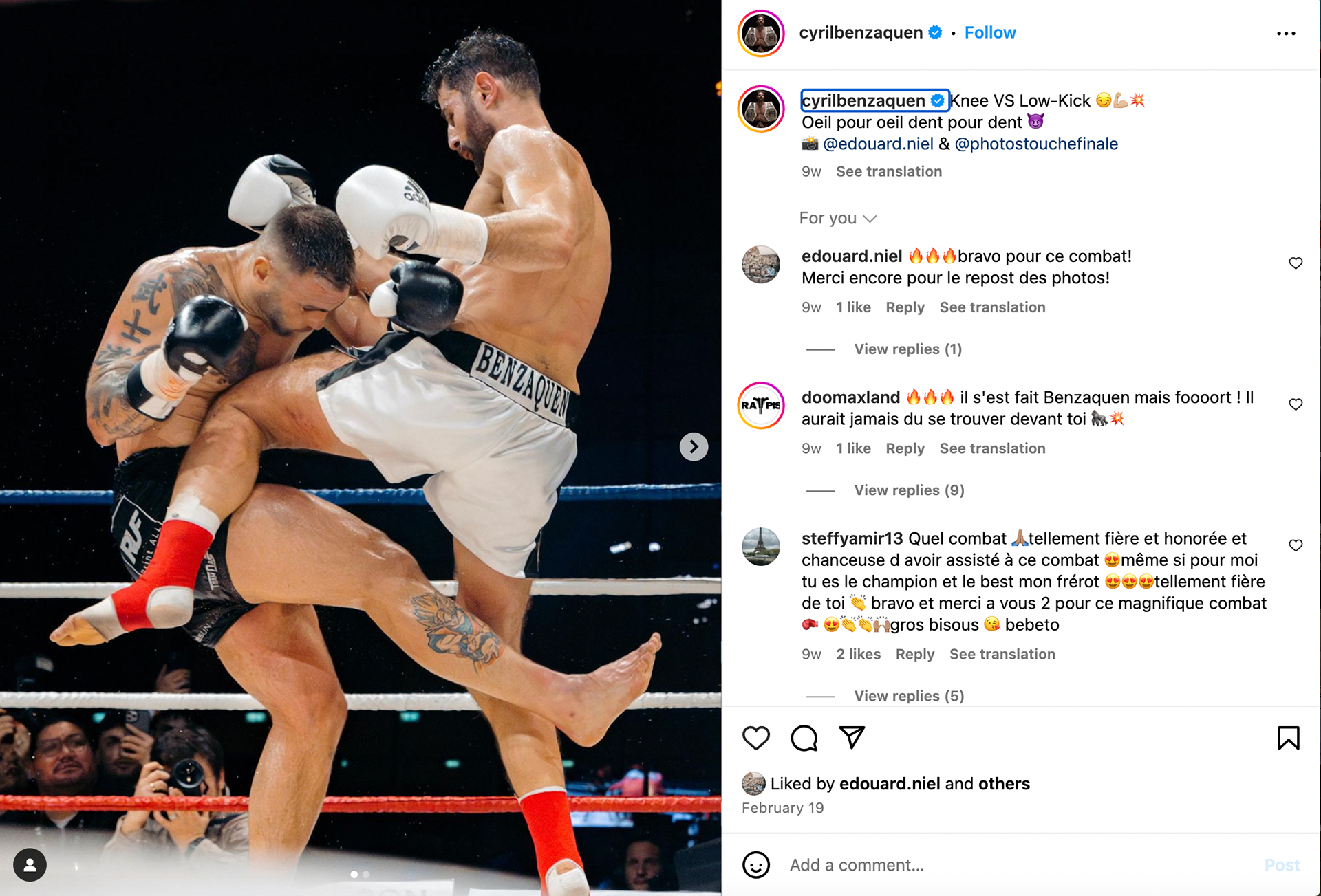
Task: Expand View replies (9) under doomaxland
Action: pos(909,490)
